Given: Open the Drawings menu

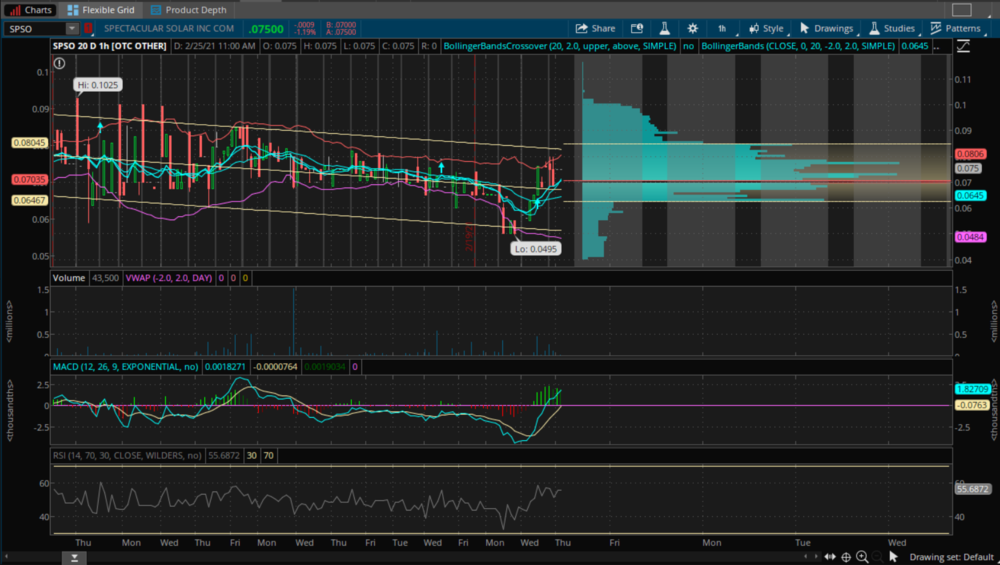Looking at the screenshot, I should [x=826, y=29].
